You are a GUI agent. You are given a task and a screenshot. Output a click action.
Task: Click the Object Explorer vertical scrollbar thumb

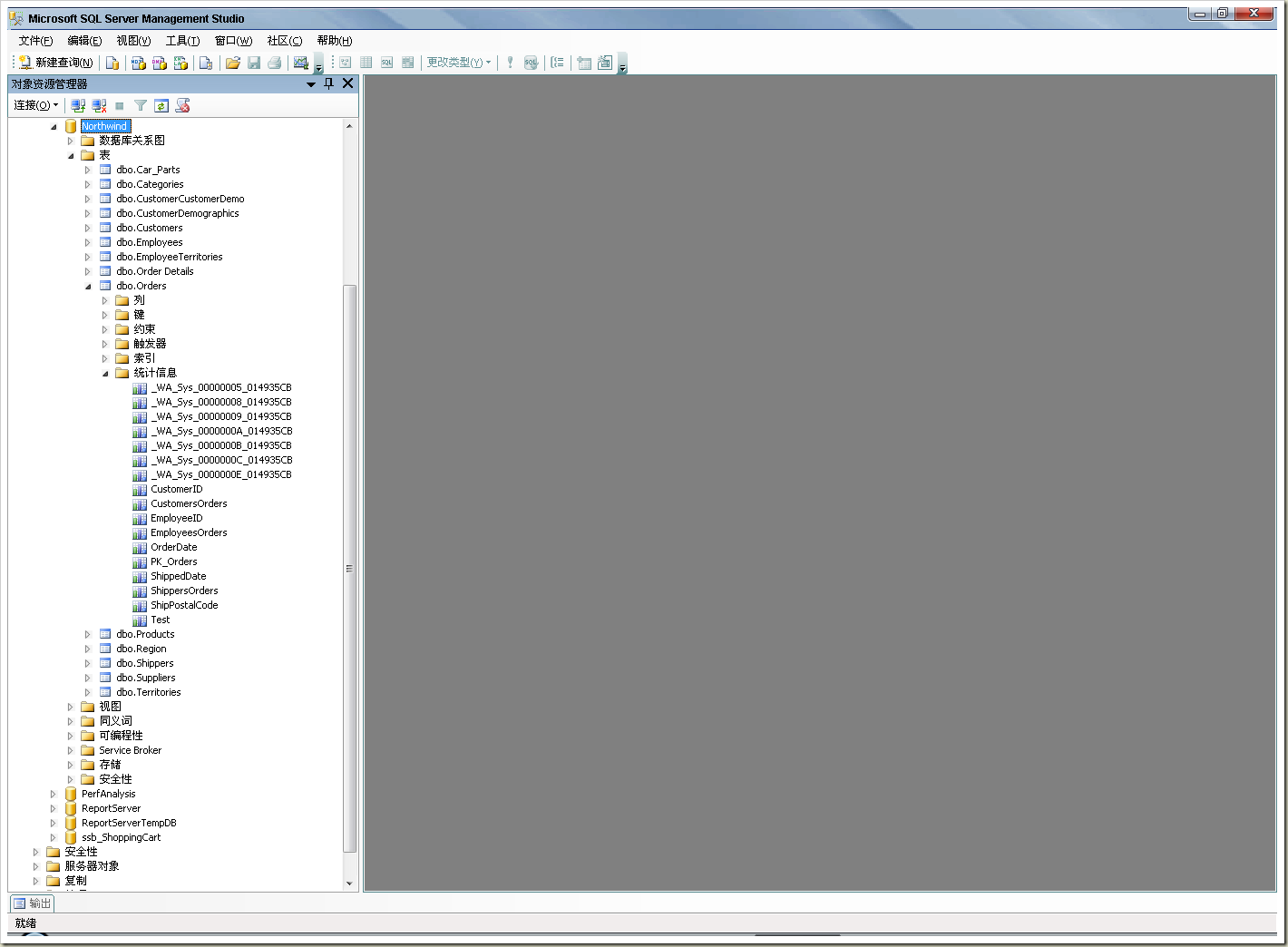pyautogui.click(x=349, y=569)
